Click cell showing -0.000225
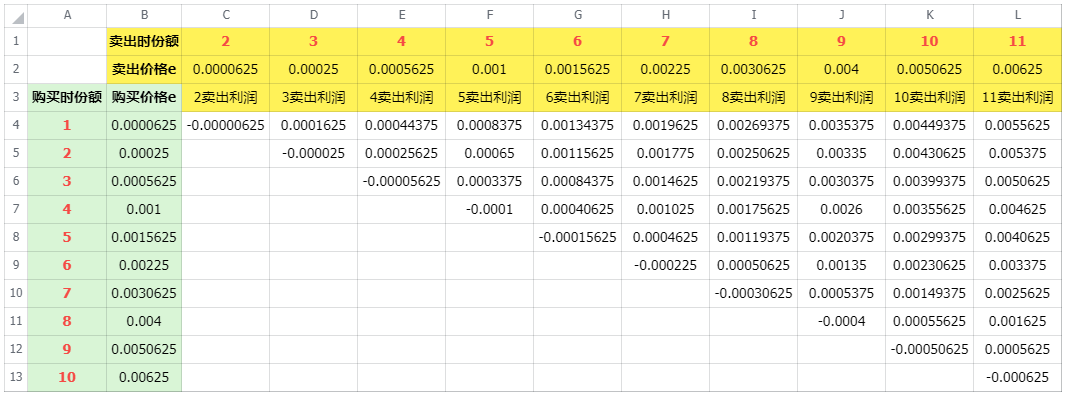 (665, 265)
